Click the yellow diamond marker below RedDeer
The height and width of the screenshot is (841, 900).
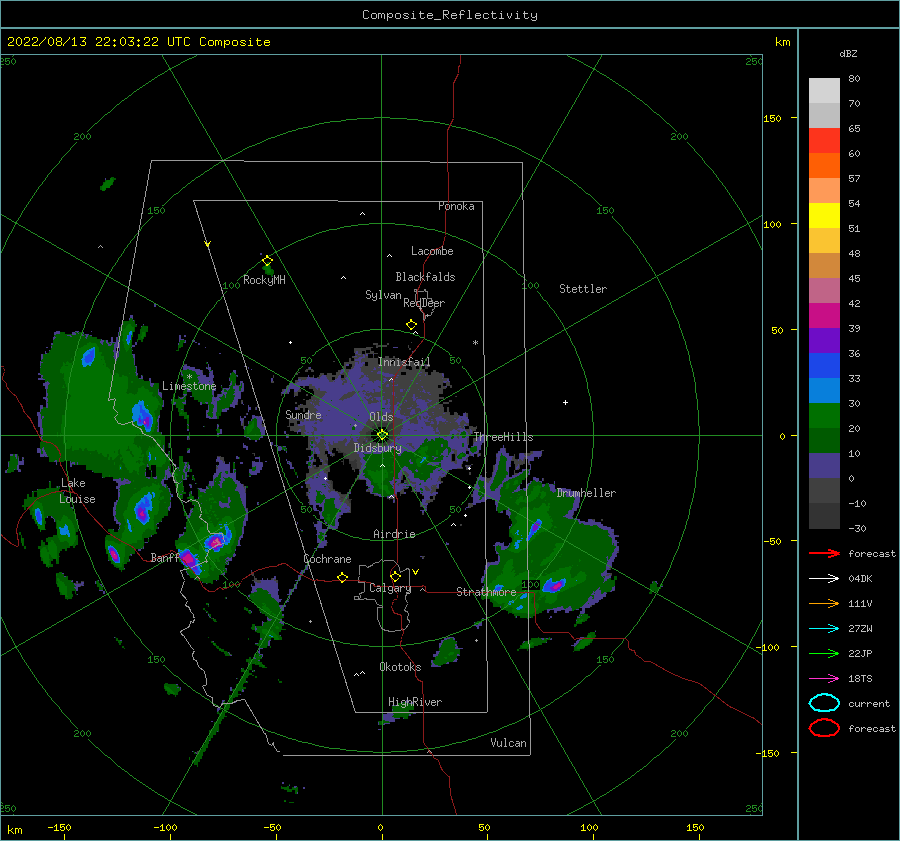412,325
